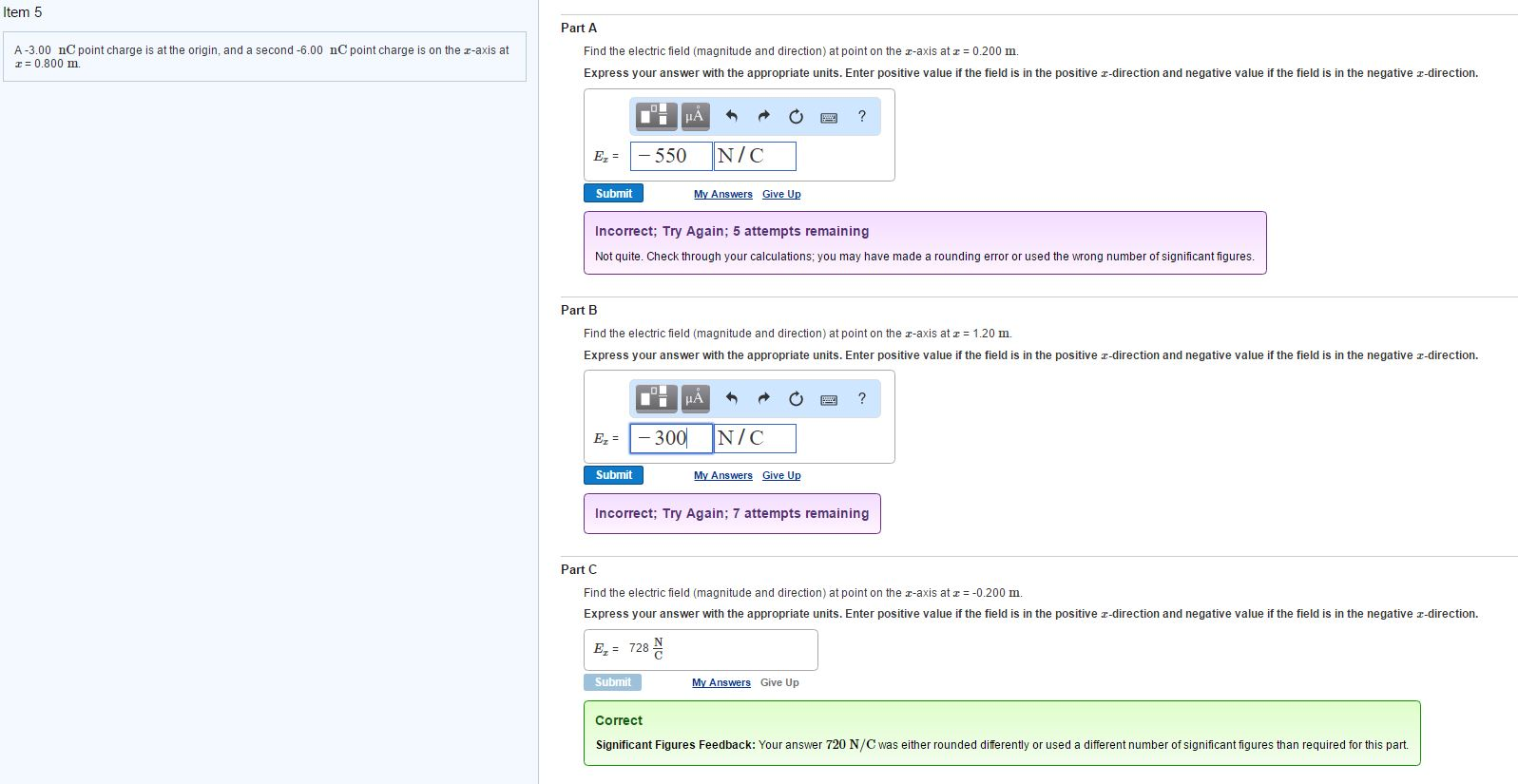Undo last edit in Part A toolbar

731,116
